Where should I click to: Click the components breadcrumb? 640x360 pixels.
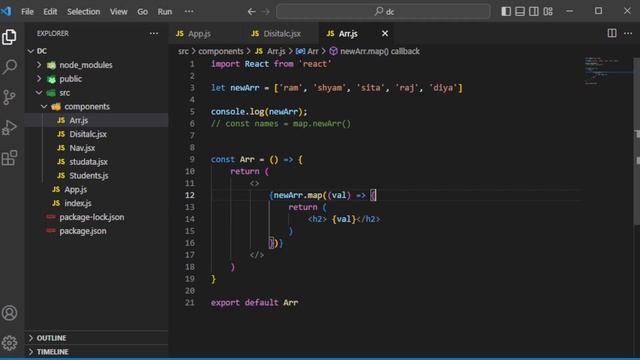(220, 51)
